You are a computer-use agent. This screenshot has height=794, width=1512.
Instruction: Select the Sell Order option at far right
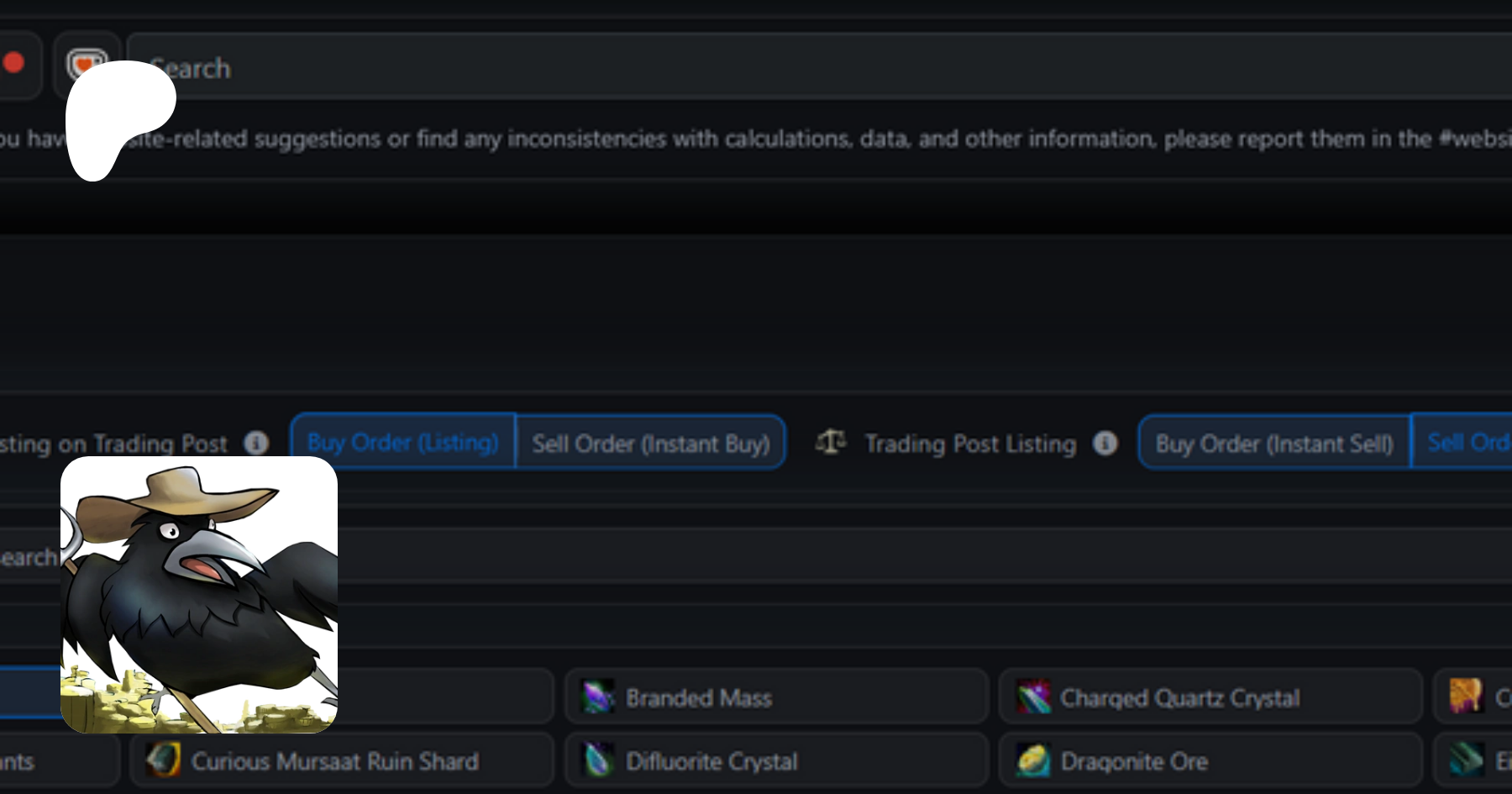pyautogui.click(x=1466, y=443)
